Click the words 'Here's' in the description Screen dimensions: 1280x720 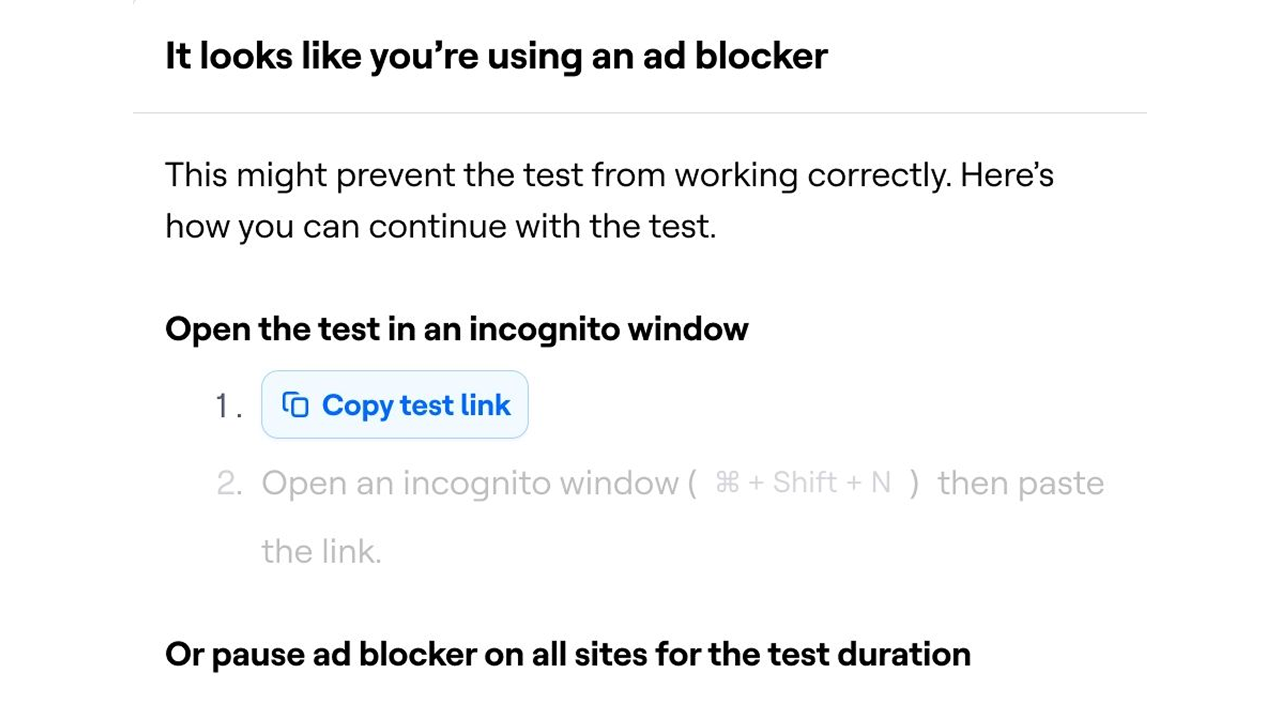(1006, 176)
